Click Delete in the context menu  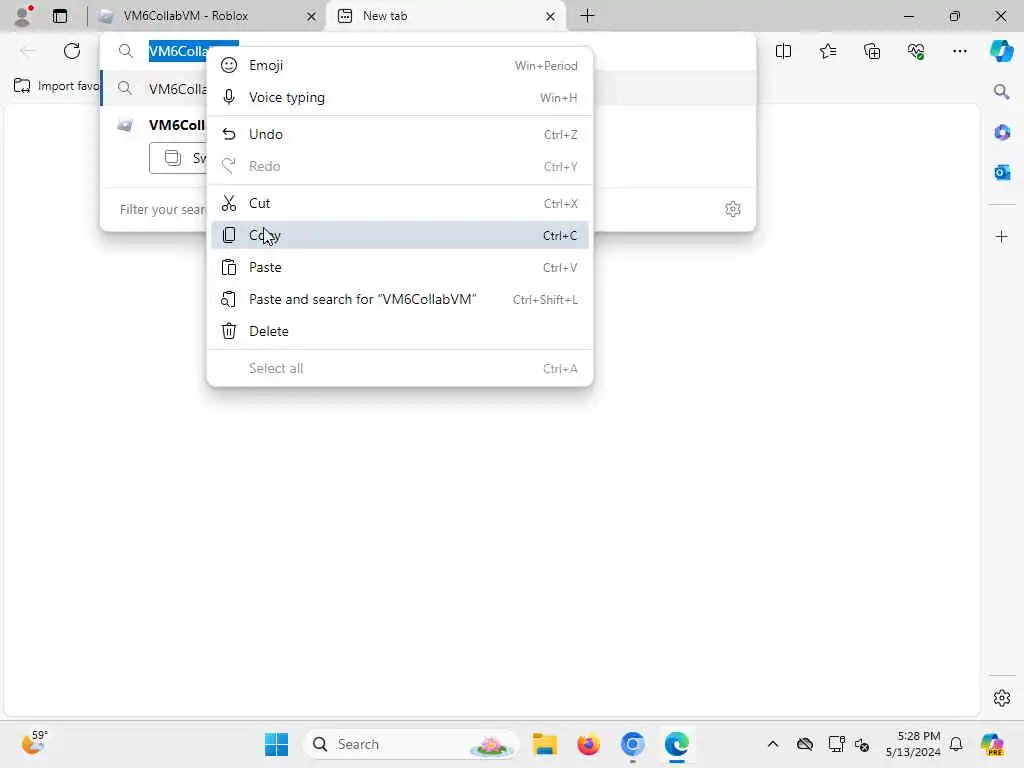point(400,331)
